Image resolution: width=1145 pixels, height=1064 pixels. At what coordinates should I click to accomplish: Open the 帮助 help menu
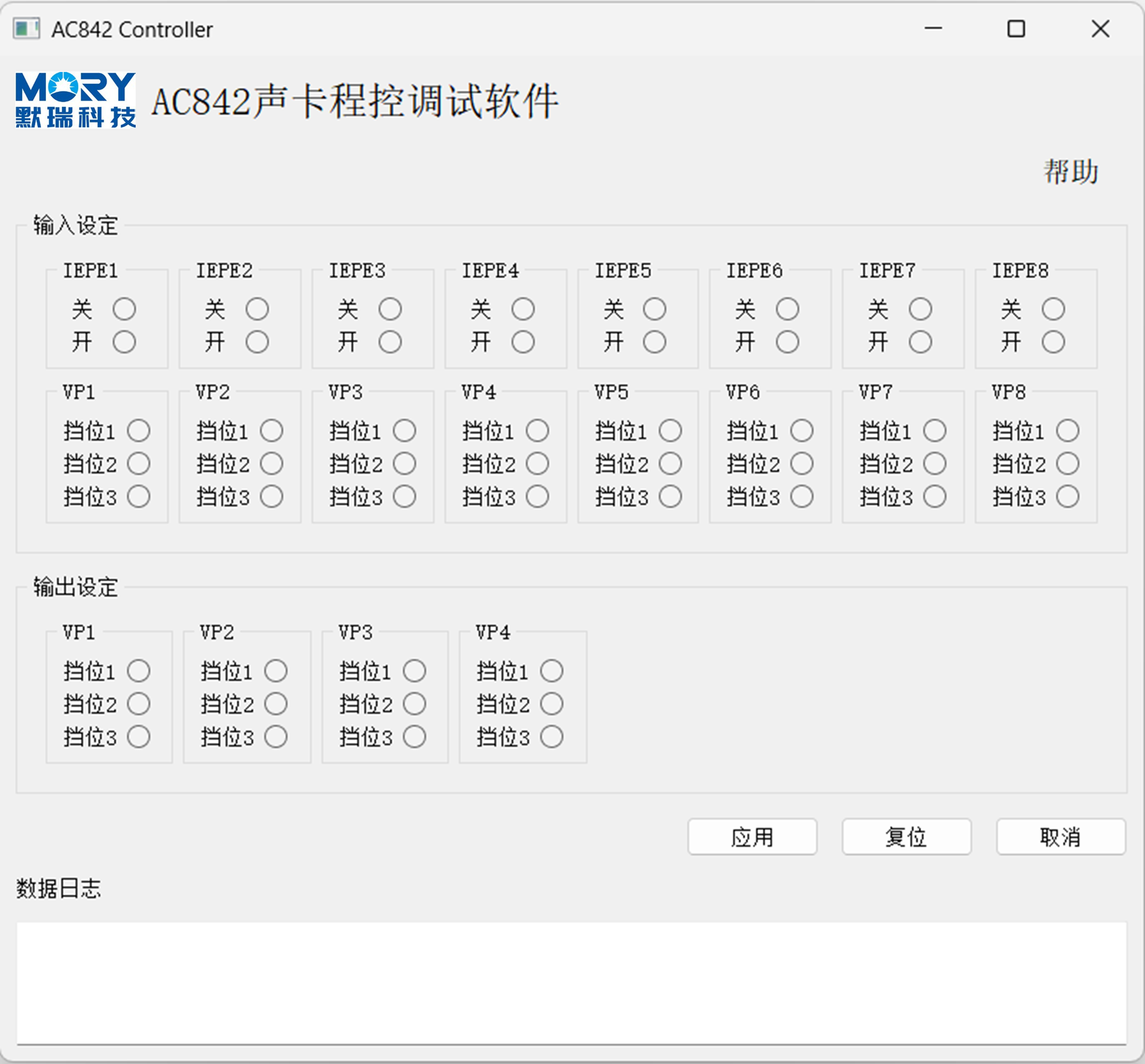[x=1070, y=171]
